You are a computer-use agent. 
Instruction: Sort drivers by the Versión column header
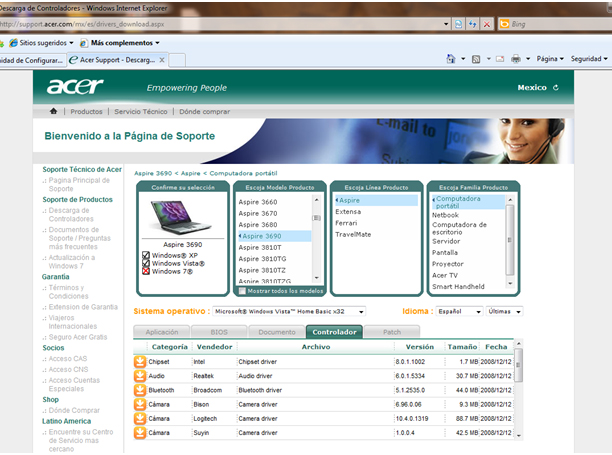[420, 347]
